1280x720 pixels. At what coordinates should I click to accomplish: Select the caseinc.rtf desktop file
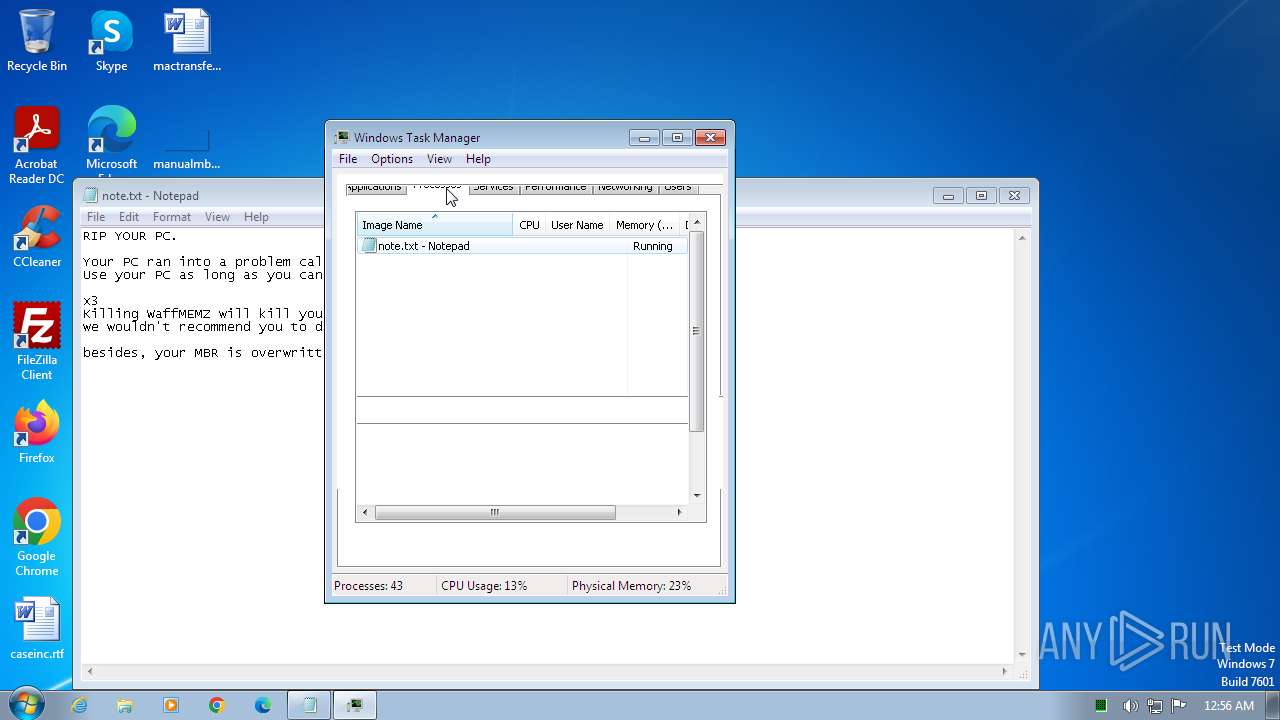[x=37, y=628]
